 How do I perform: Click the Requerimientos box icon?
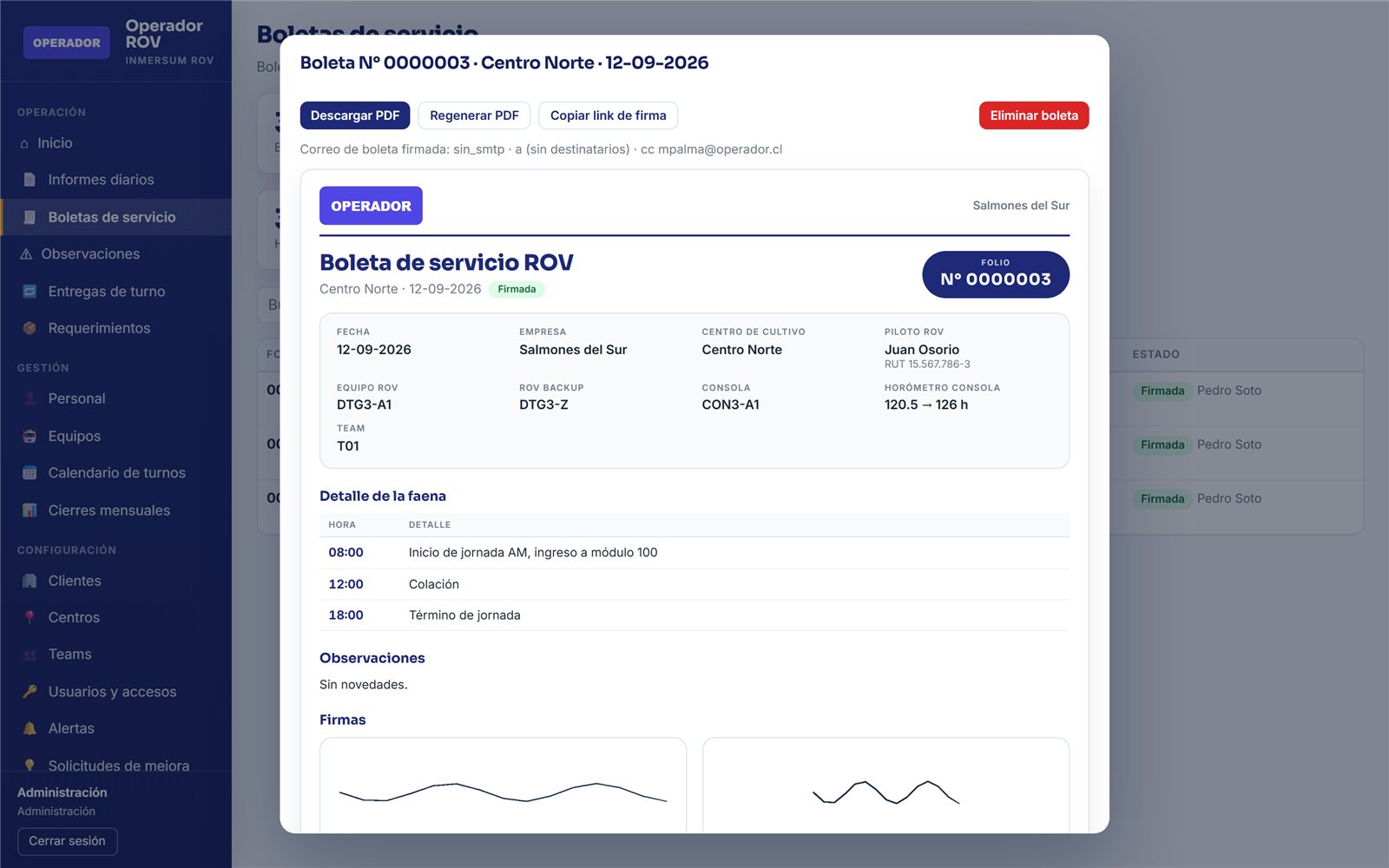pyautogui.click(x=30, y=328)
